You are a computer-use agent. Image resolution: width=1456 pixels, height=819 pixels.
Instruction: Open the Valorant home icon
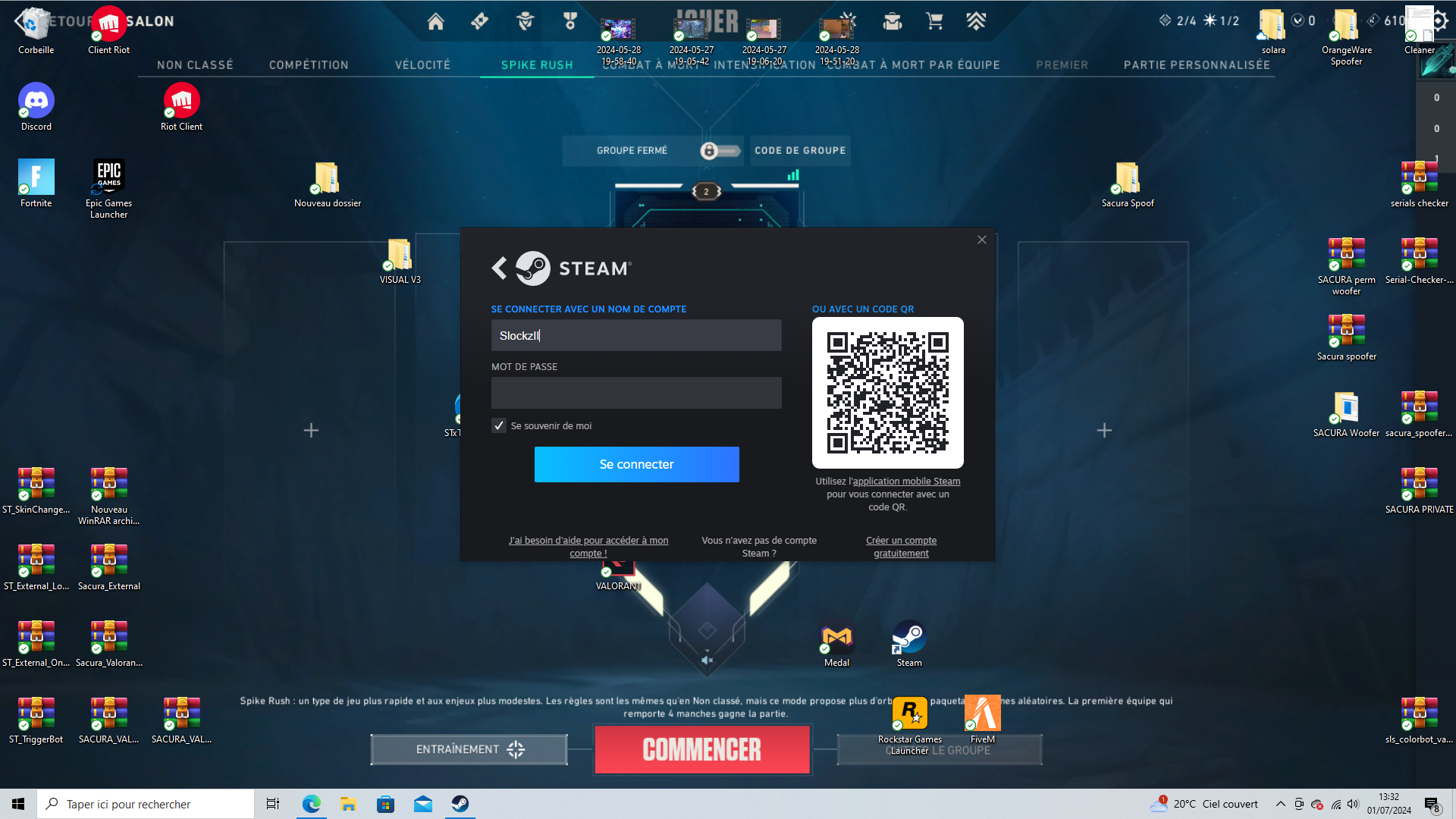[435, 21]
